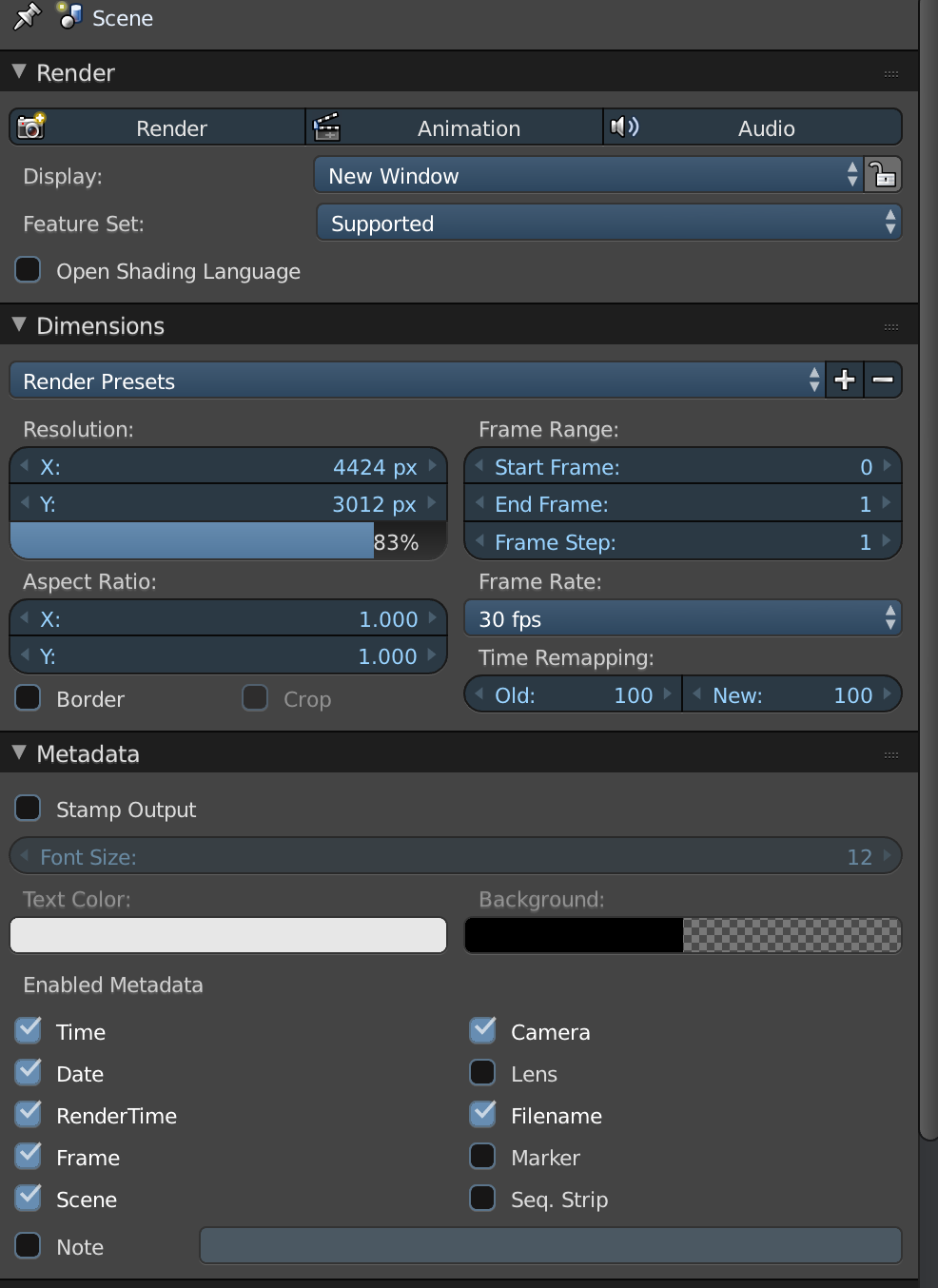Collapse the Dimensions panel
The height and width of the screenshot is (1288, 938).
[x=19, y=325]
